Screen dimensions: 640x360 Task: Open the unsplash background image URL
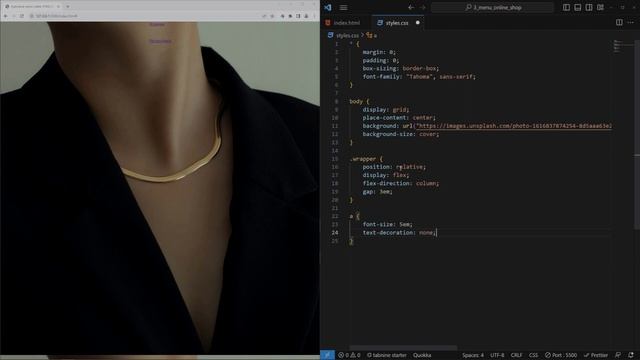[x=514, y=126]
